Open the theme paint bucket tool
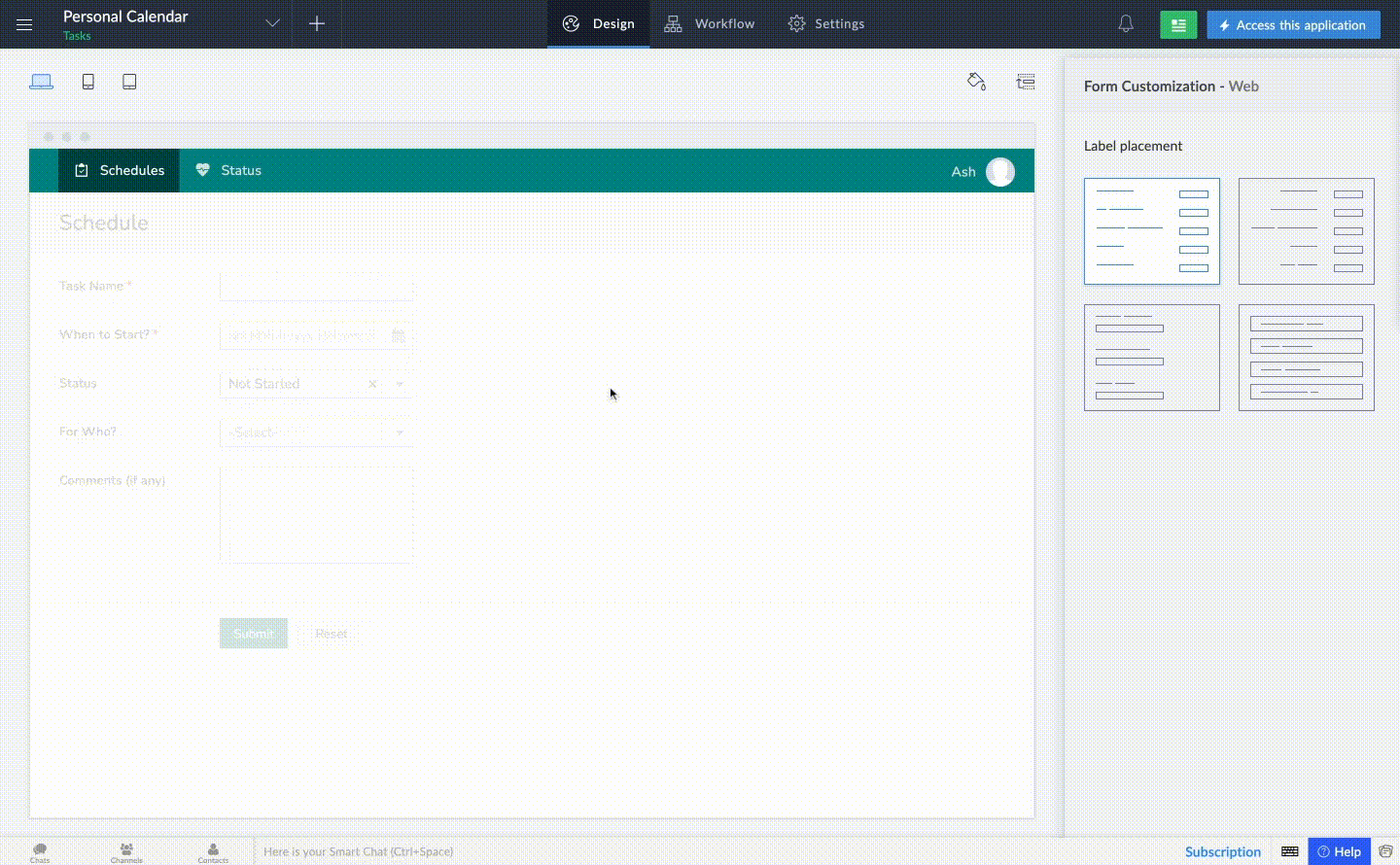Image resolution: width=1400 pixels, height=865 pixels. [976, 82]
